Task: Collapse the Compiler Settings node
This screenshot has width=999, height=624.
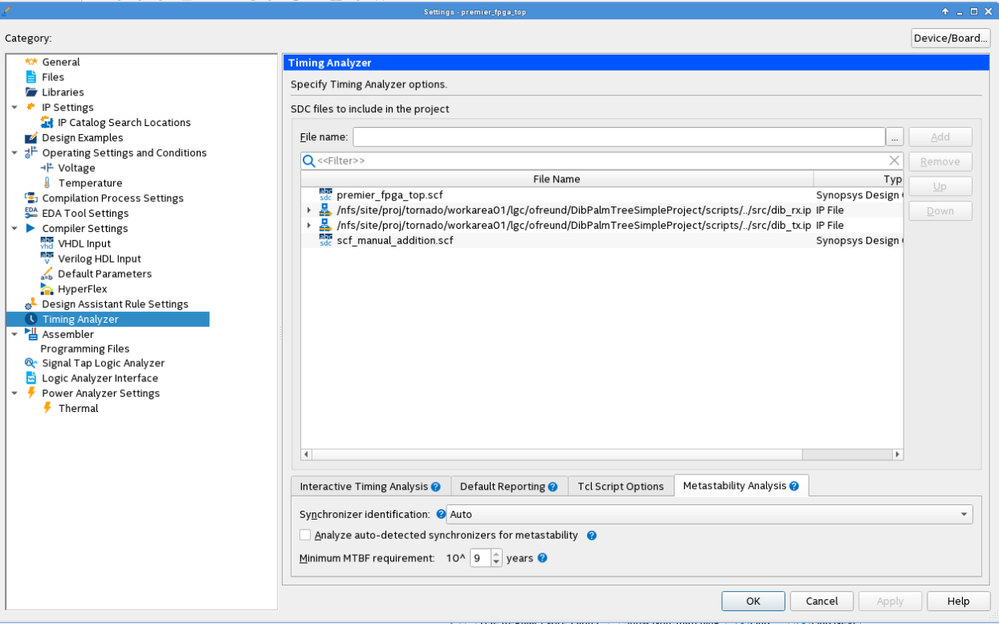Action: pyautogui.click(x=15, y=228)
